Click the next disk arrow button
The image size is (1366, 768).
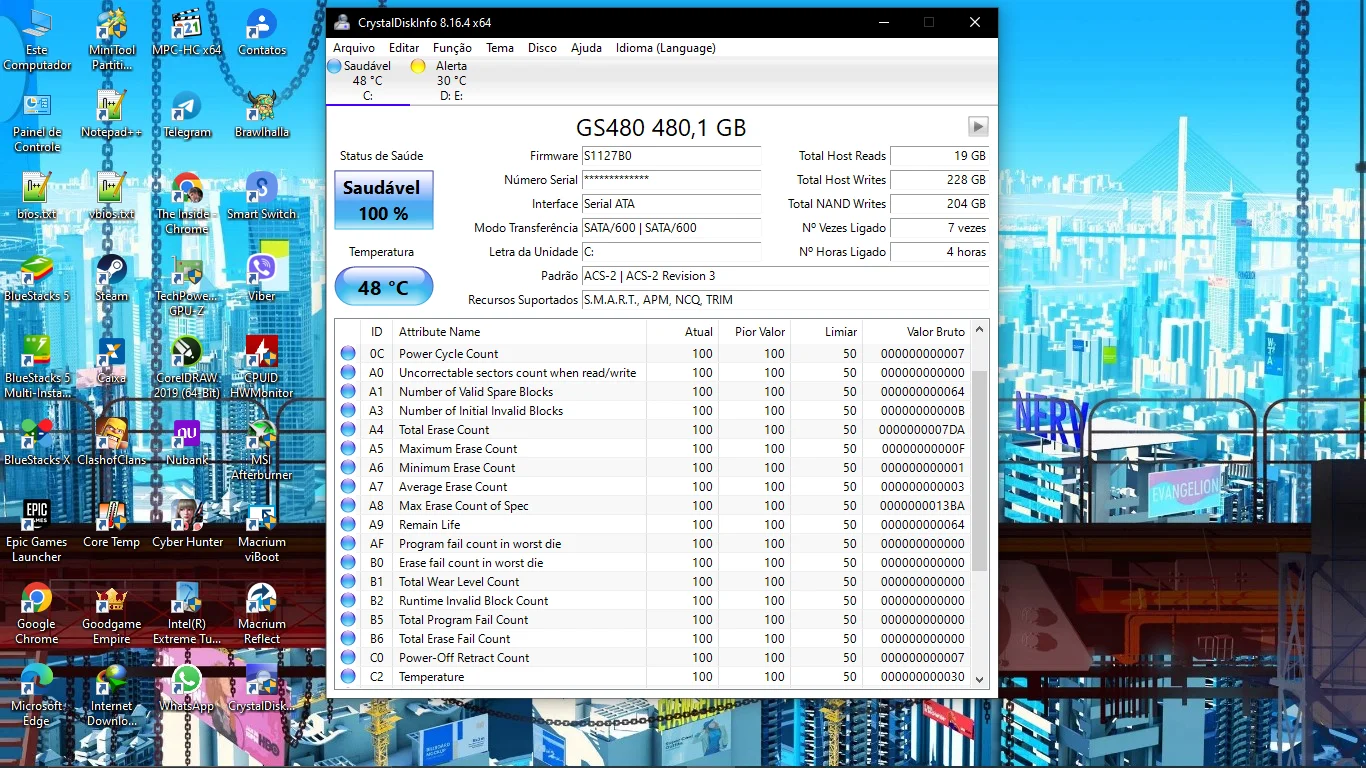[x=978, y=126]
